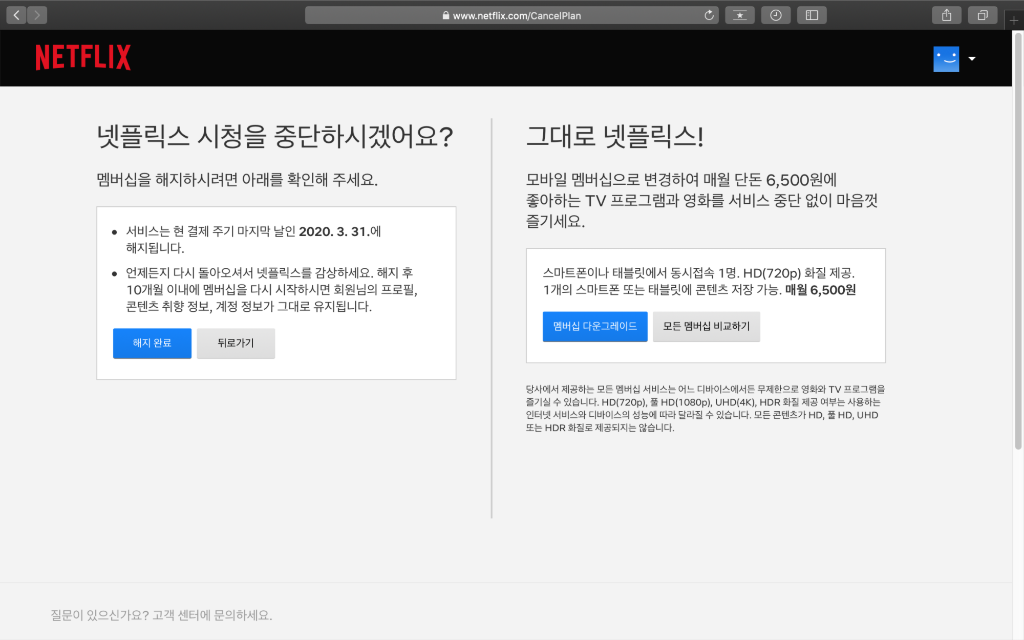Click the page vertical scrollbar
This screenshot has height=640, width=1024.
[1017, 242]
